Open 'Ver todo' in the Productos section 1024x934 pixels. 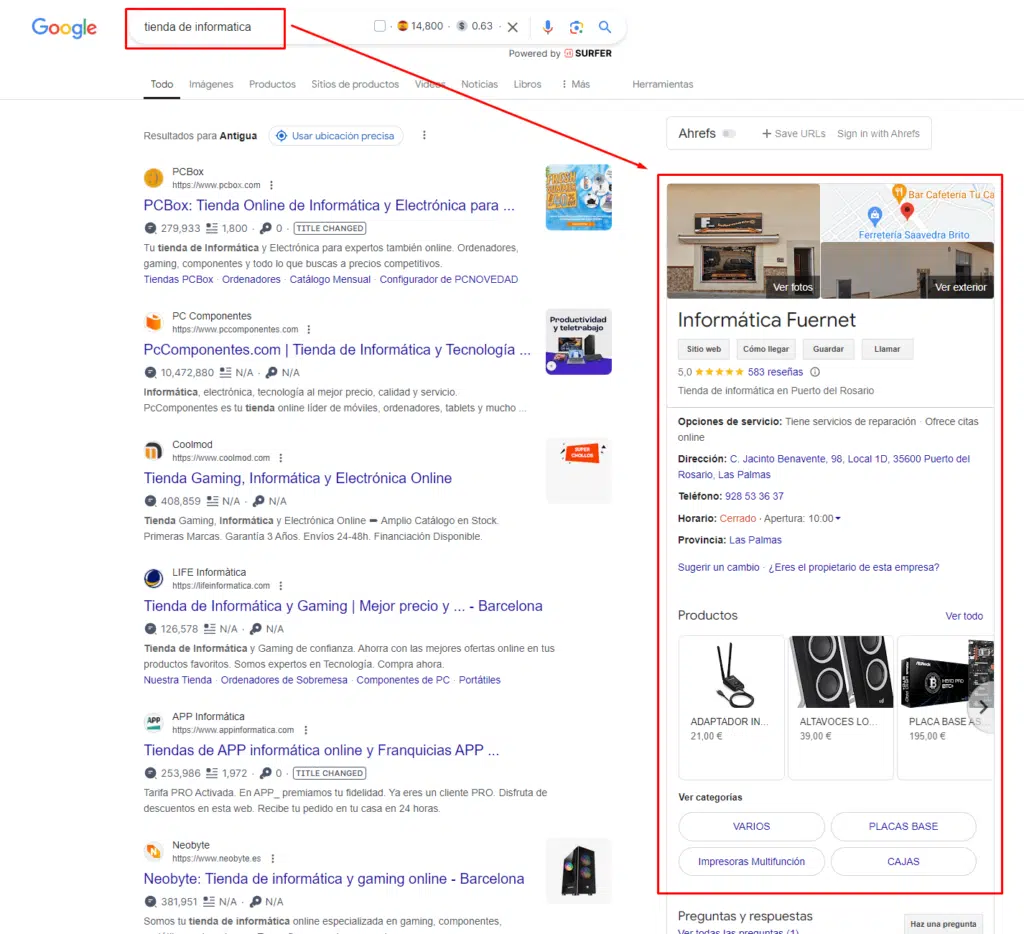click(964, 617)
